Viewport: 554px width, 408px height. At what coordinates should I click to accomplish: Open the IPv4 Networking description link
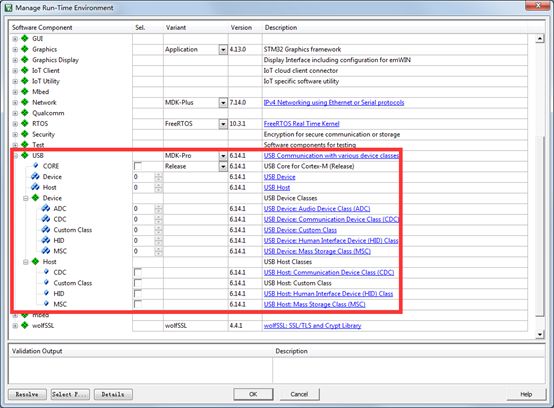coord(334,102)
